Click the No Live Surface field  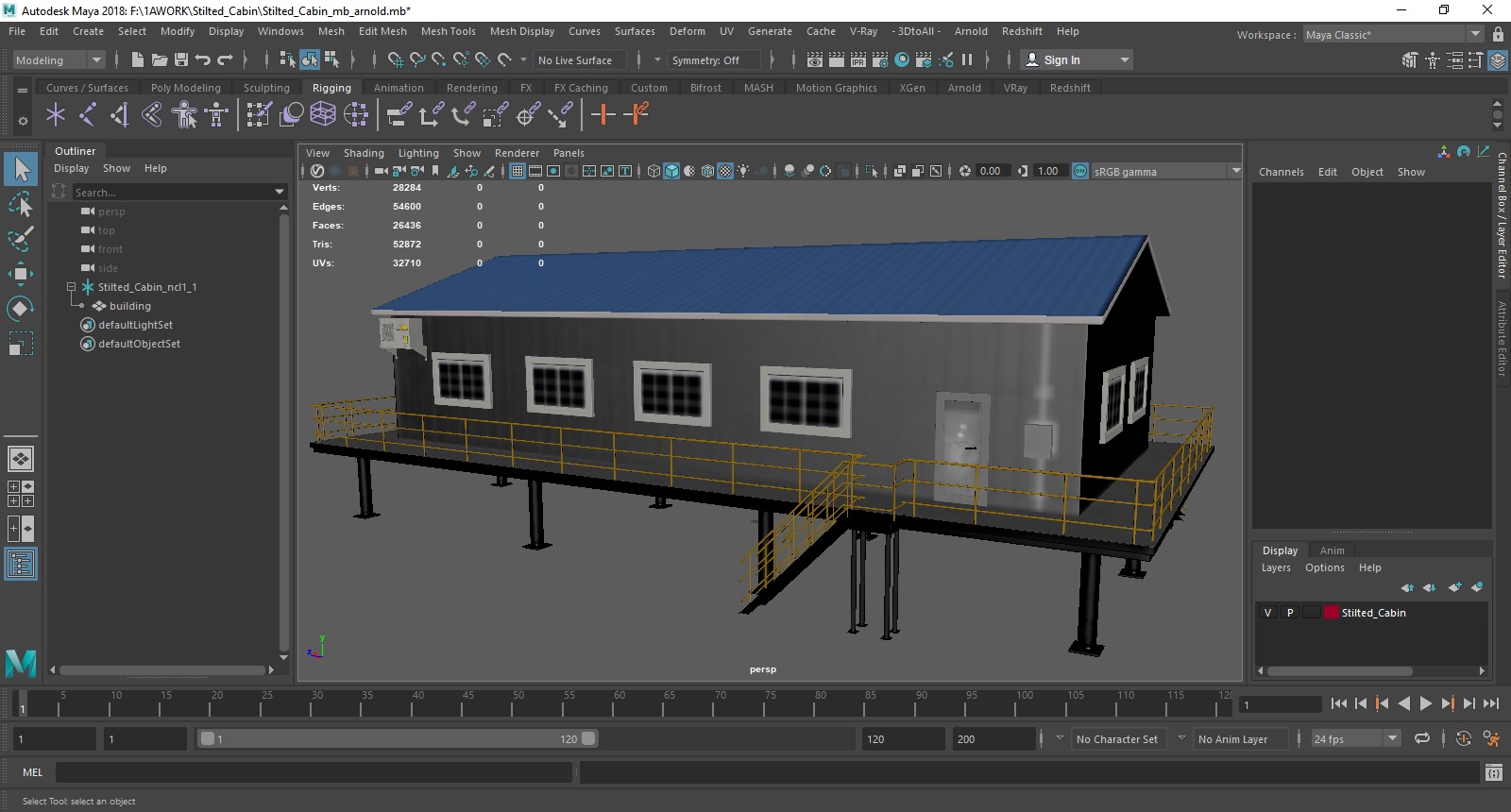(579, 59)
